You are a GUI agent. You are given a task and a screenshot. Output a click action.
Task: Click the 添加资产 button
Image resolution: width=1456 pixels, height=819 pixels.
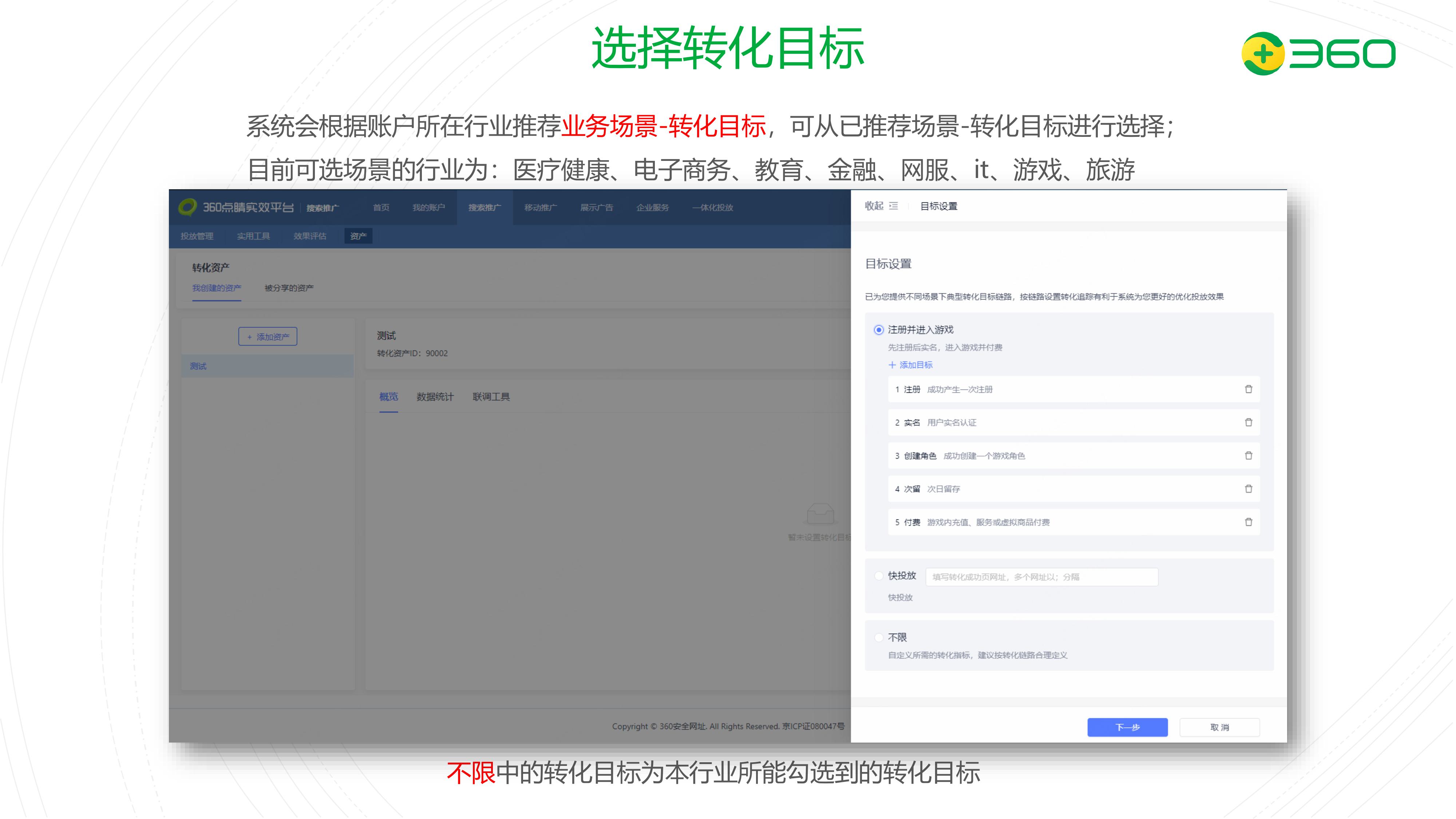[x=267, y=336]
